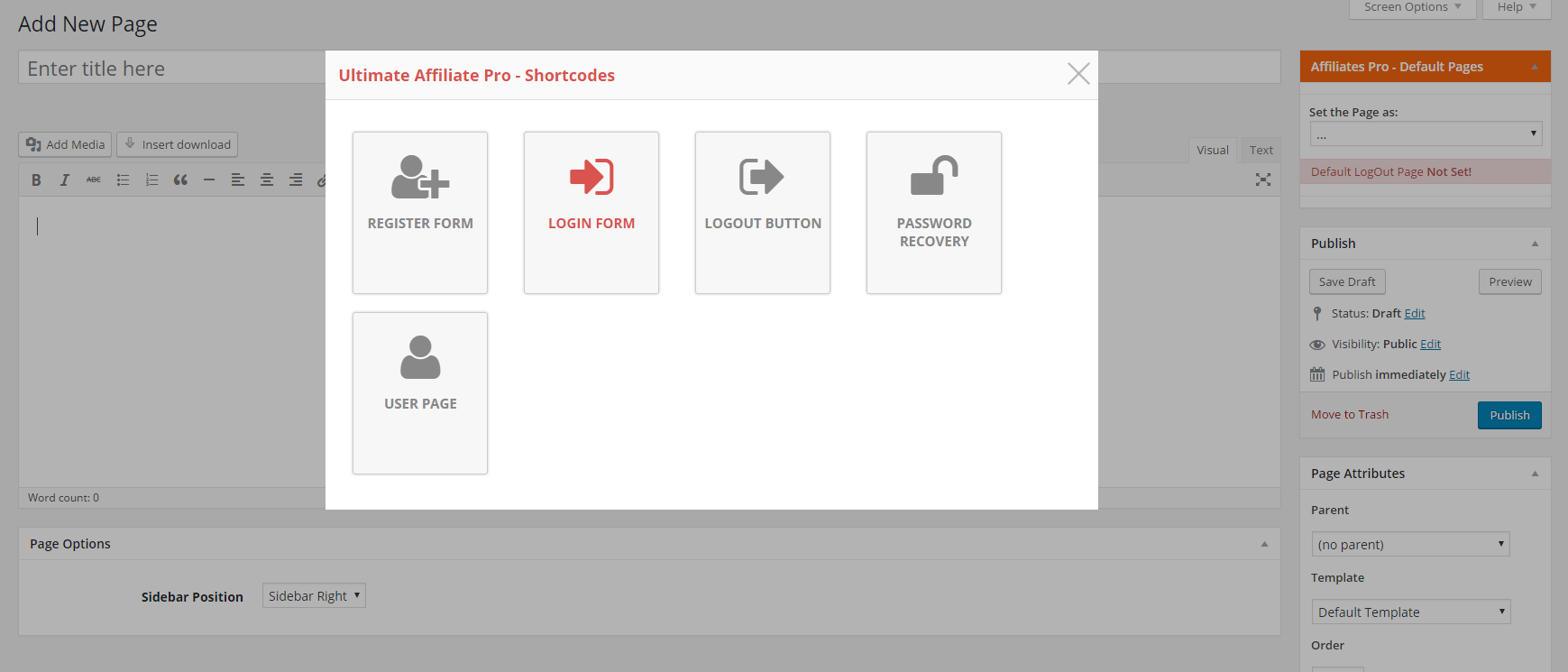Align text left

tap(238, 180)
